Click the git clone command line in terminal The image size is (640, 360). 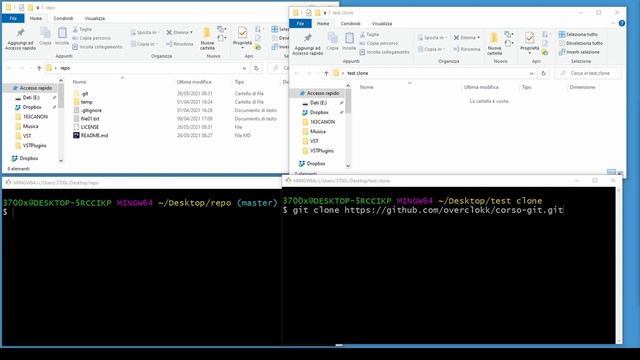(x=423, y=210)
